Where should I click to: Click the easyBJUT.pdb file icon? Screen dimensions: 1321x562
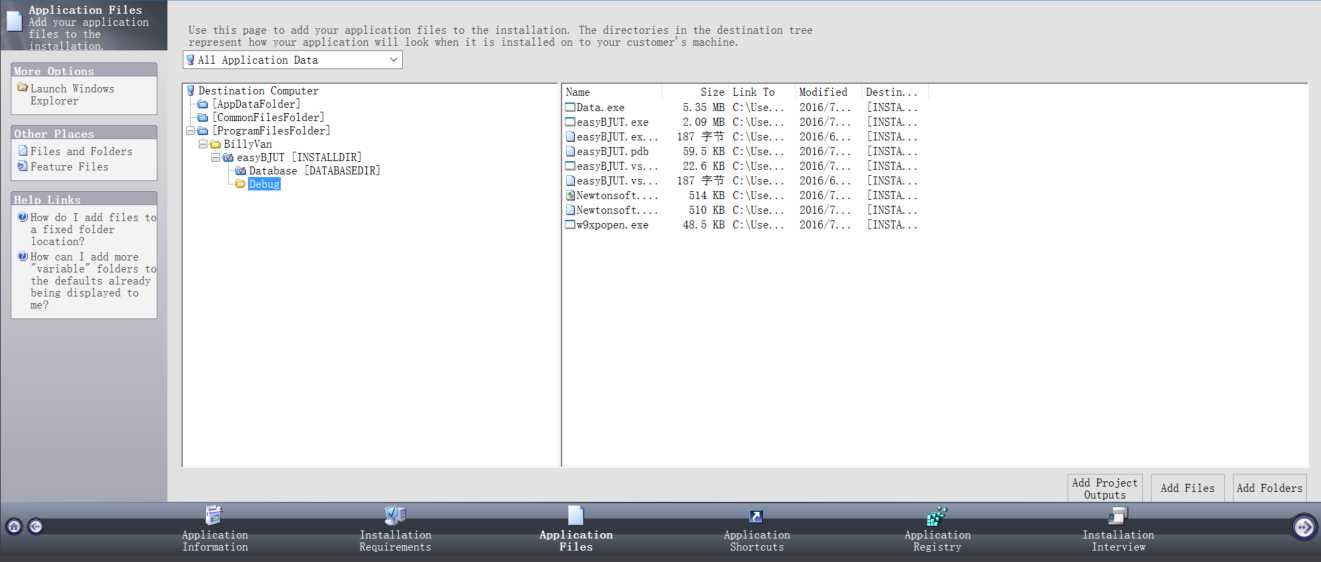click(x=570, y=151)
